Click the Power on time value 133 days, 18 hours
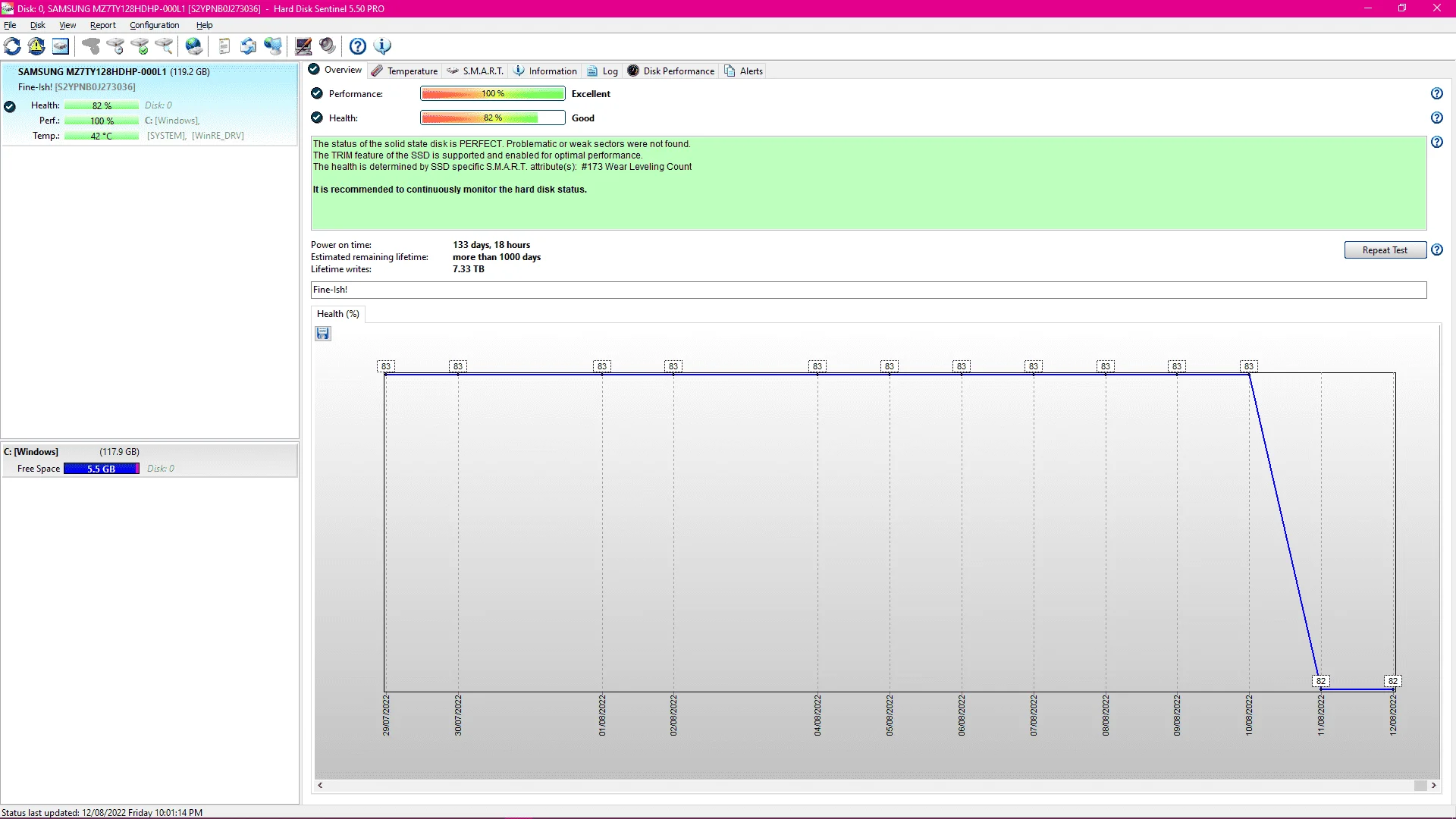The image size is (1456, 819). pos(491,245)
